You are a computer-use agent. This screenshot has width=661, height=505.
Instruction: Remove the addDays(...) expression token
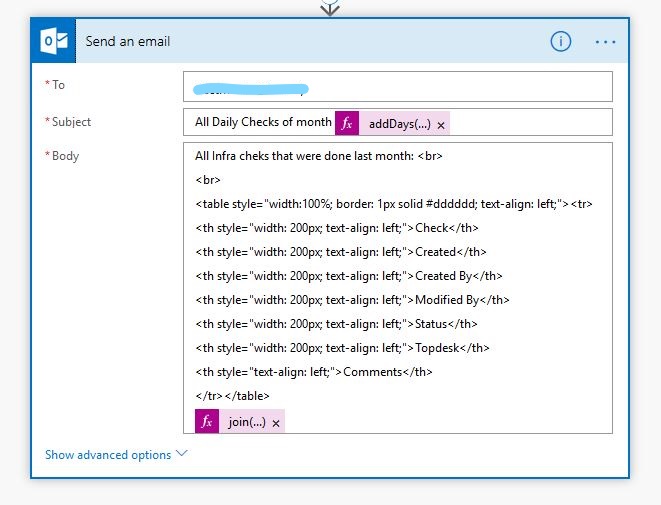[x=441, y=125]
